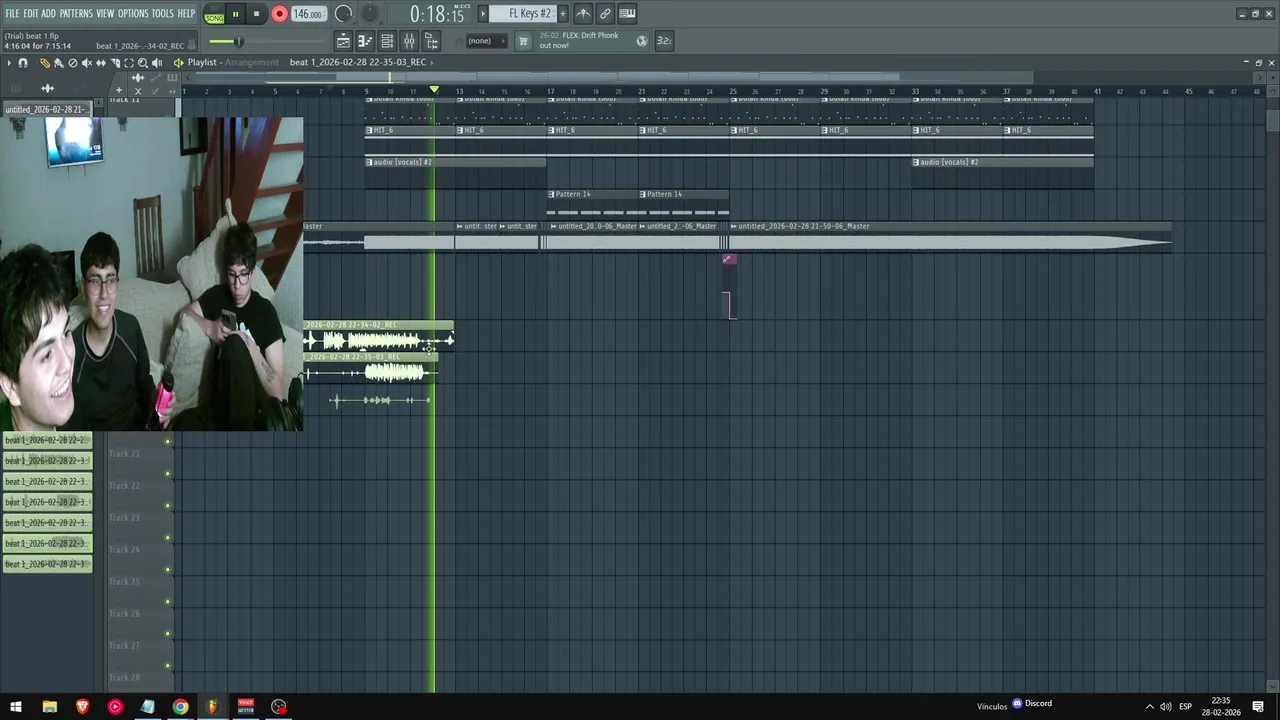Add track with plus icon
This screenshot has width=1280, height=720.
(x=119, y=90)
